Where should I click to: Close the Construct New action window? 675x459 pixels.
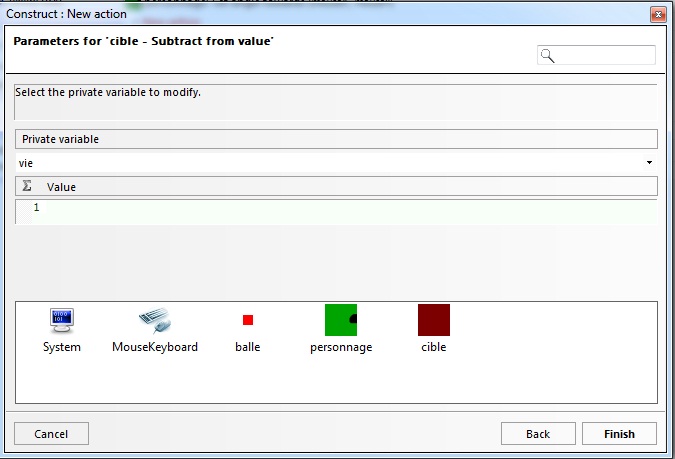658,15
